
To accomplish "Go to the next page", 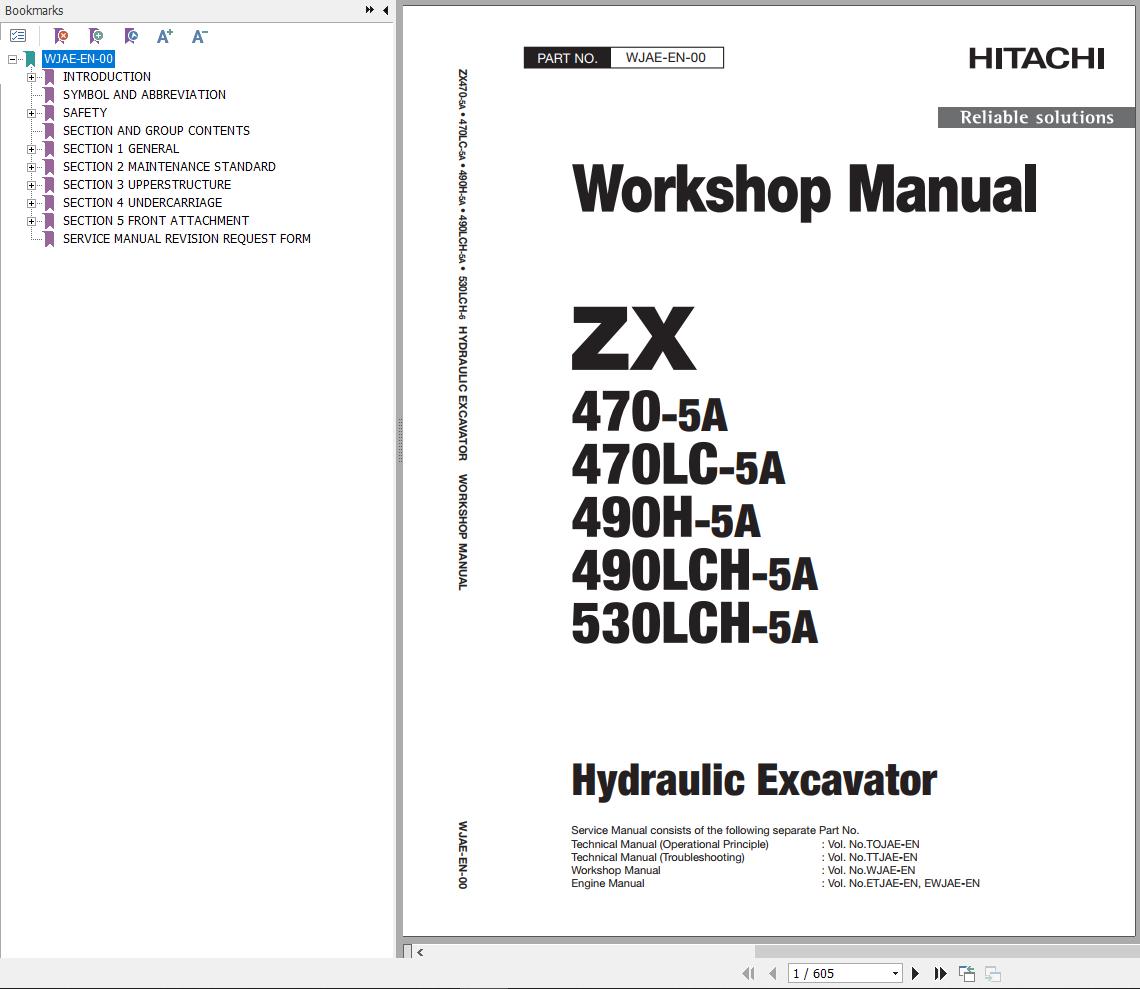I will 915,973.
